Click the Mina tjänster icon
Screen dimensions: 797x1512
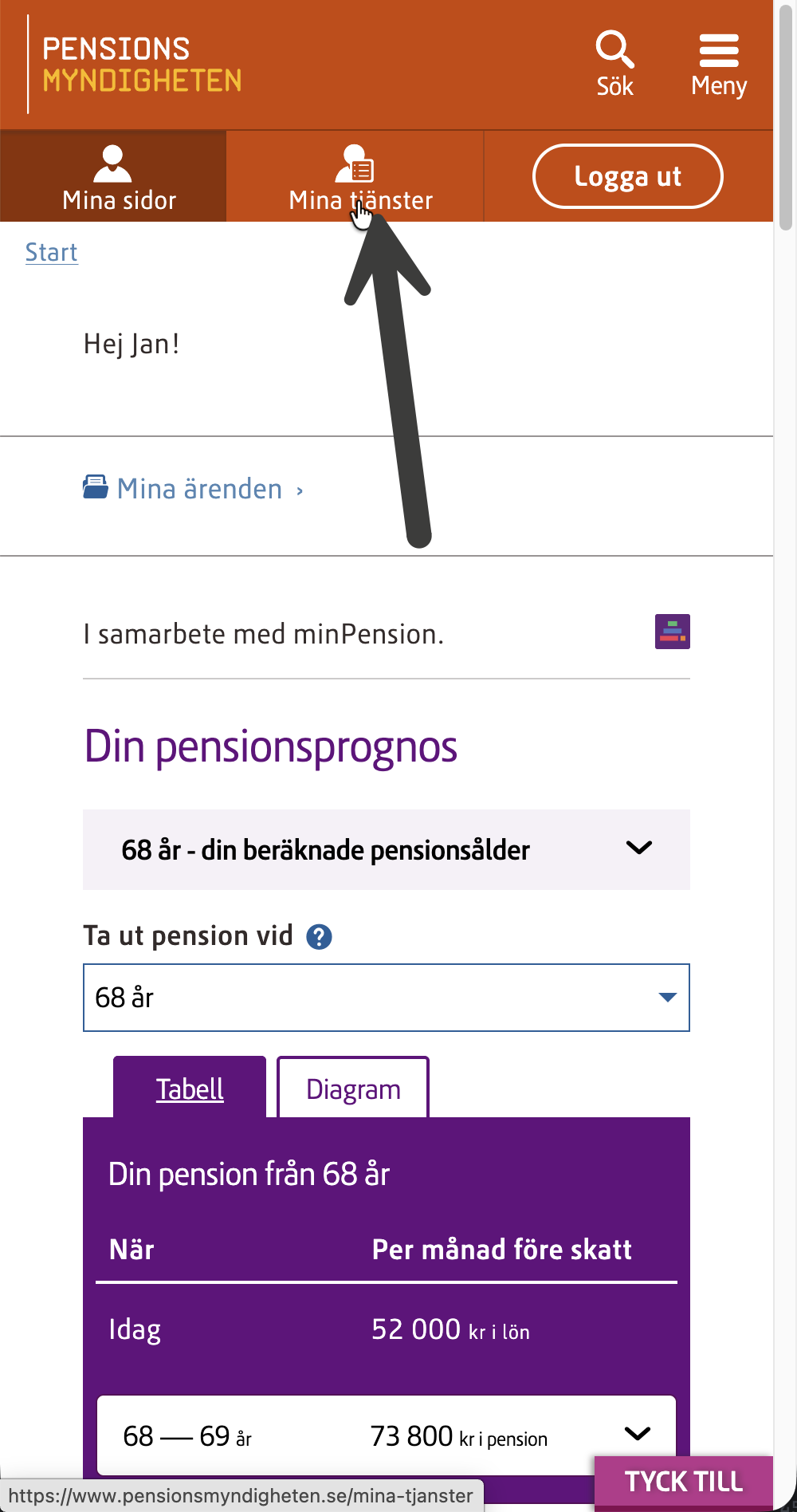[x=355, y=163]
